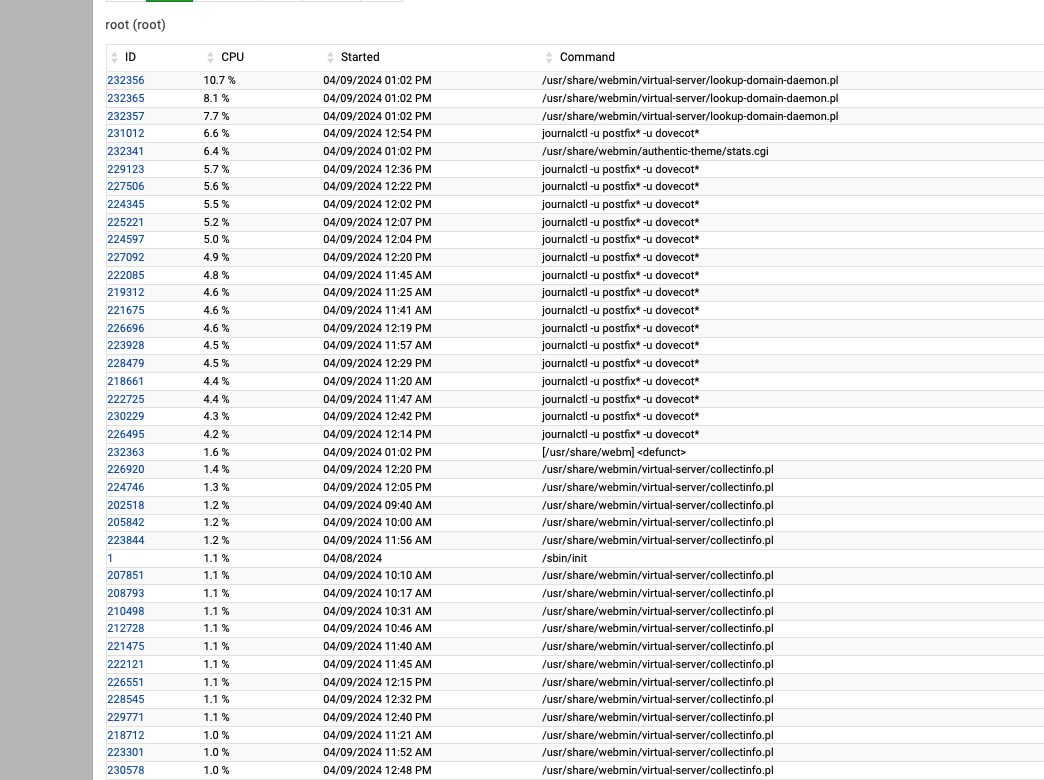Open process ID 231012
Image resolution: width=1044 pixels, height=780 pixels.
[x=126, y=133]
